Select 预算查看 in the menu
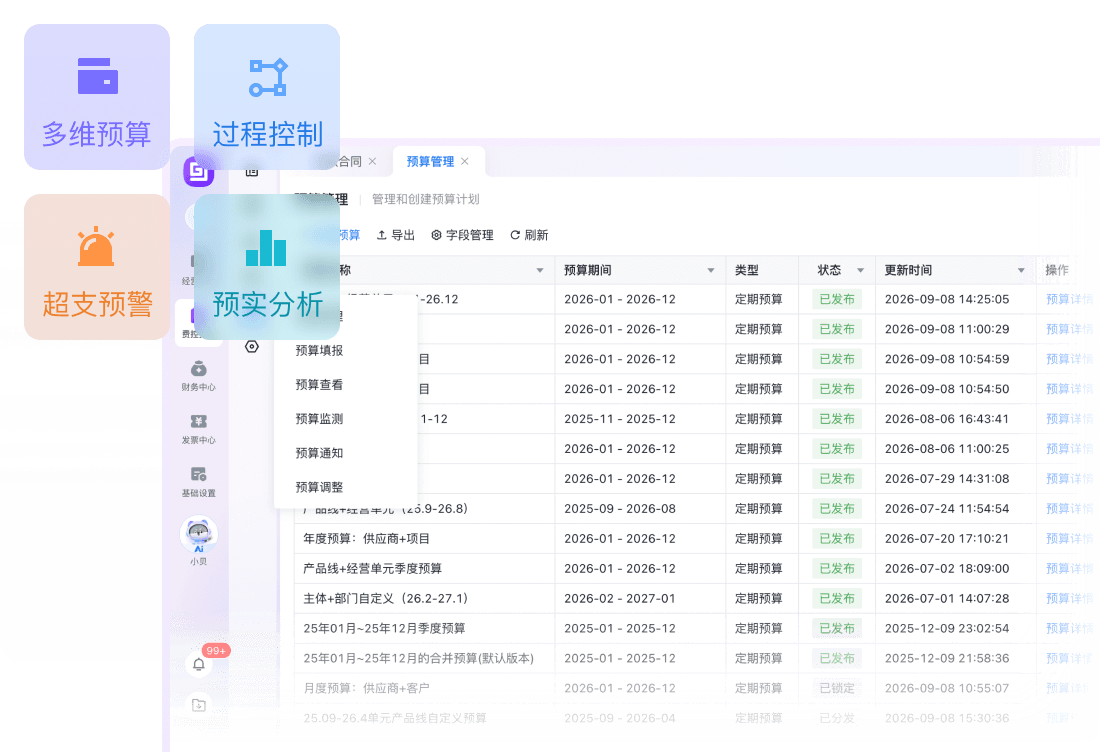This screenshot has height=752, width=1100. pyautogui.click(x=319, y=384)
